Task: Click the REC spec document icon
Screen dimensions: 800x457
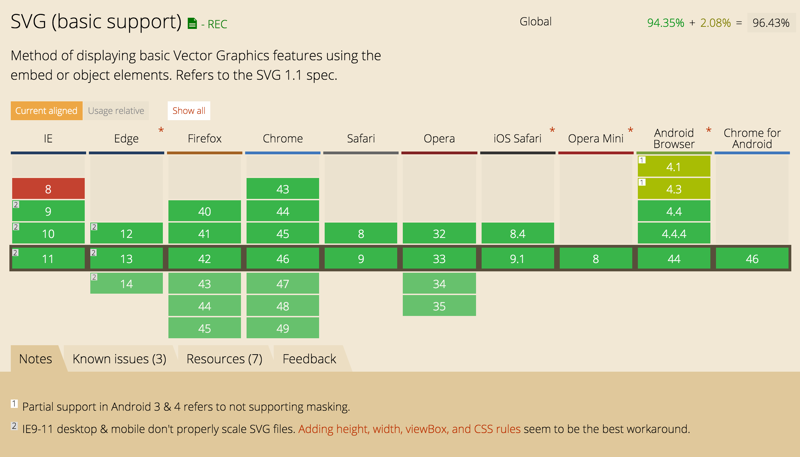Action: [x=192, y=23]
